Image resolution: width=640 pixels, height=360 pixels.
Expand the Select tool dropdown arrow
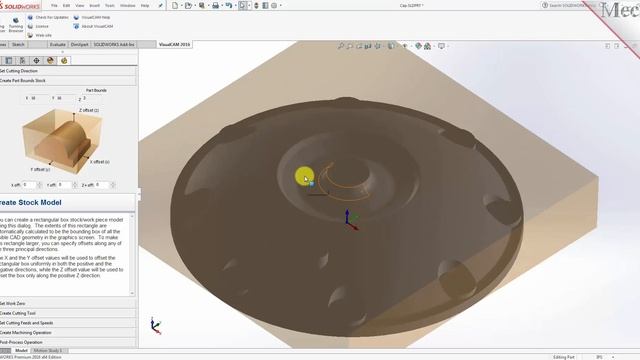click(249, 5)
